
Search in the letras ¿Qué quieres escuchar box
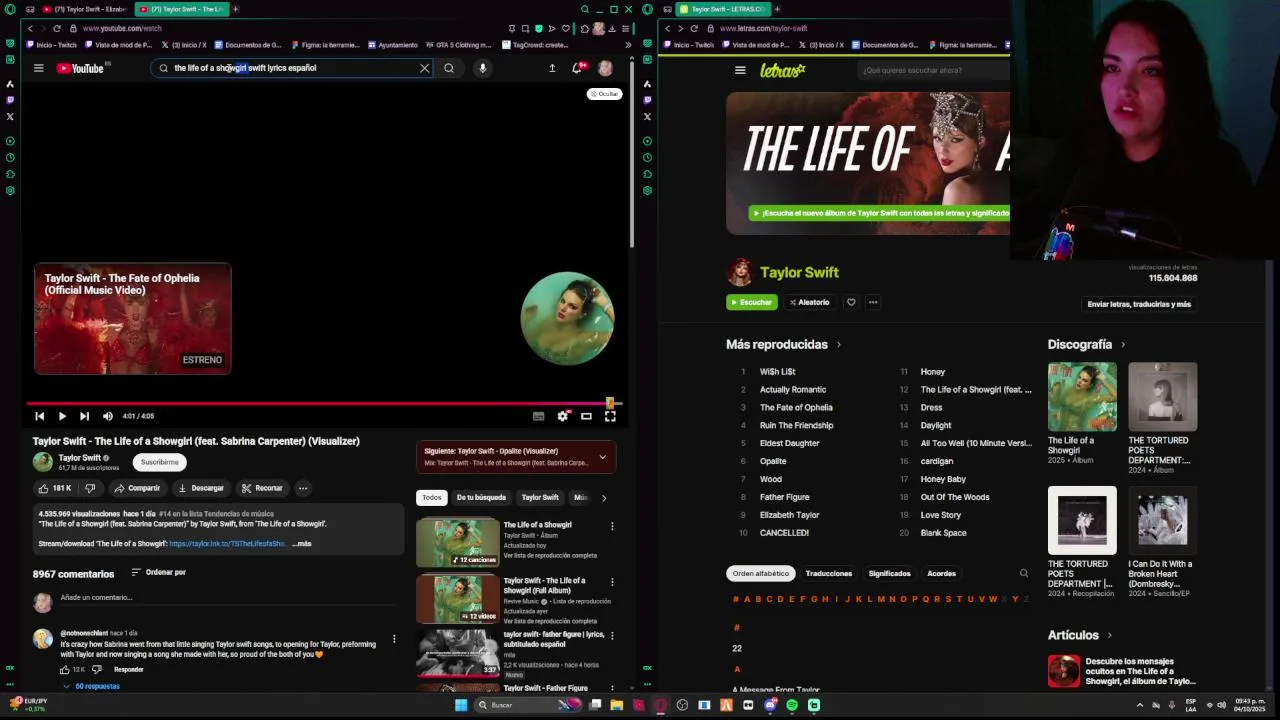click(935, 70)
